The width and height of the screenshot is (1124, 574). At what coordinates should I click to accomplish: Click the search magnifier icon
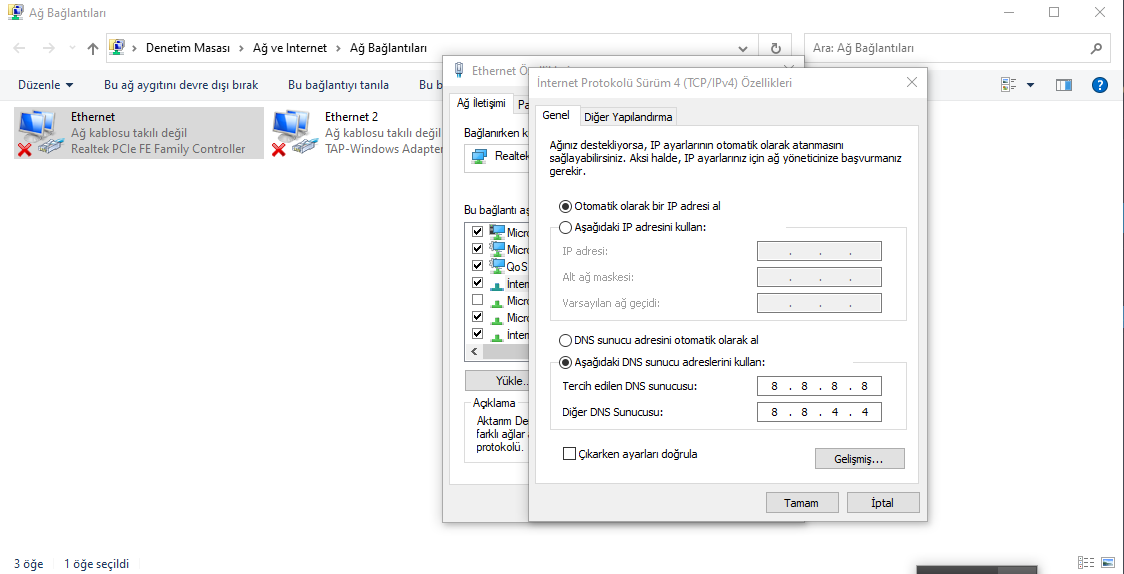(1096, 49)
